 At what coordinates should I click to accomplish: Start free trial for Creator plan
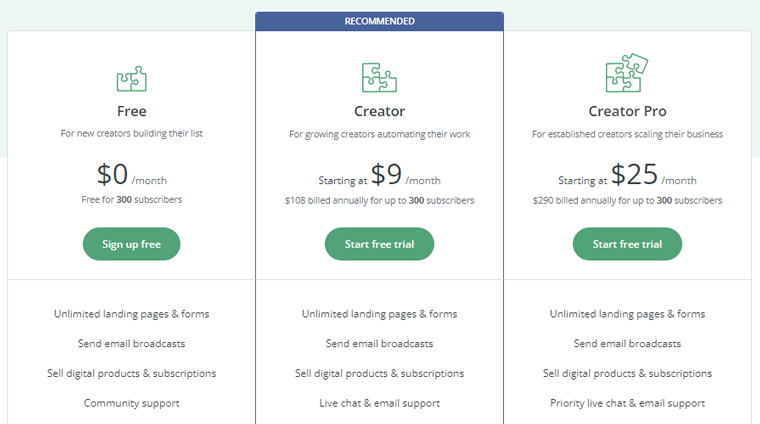(379, 244)
